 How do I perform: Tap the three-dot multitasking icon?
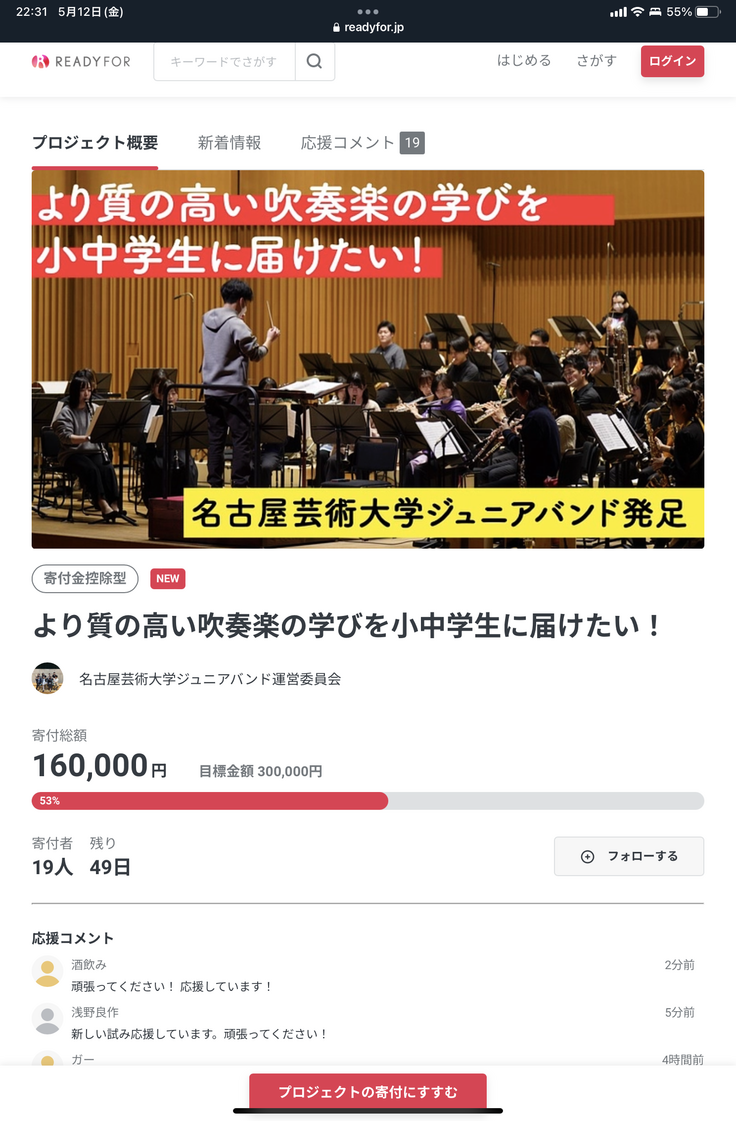tap(368, 11)
